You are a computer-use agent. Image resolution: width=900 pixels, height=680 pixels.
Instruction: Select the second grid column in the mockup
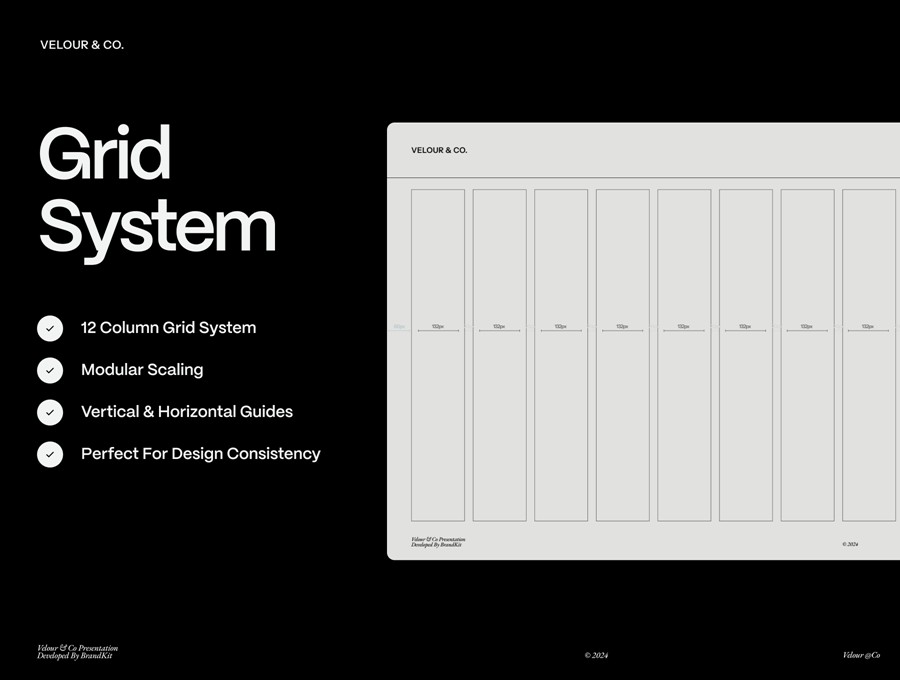point(500,420)
